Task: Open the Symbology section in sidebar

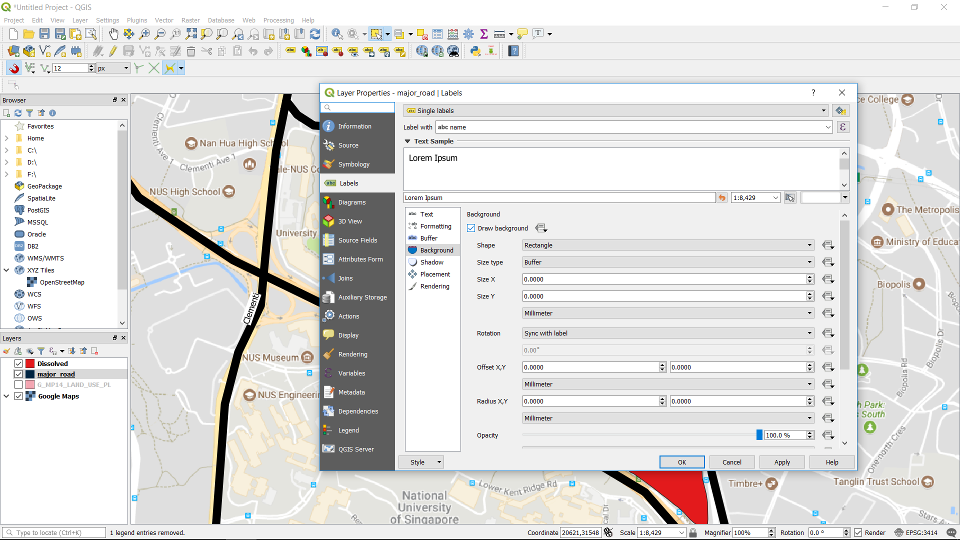Action: click(353, 164)
